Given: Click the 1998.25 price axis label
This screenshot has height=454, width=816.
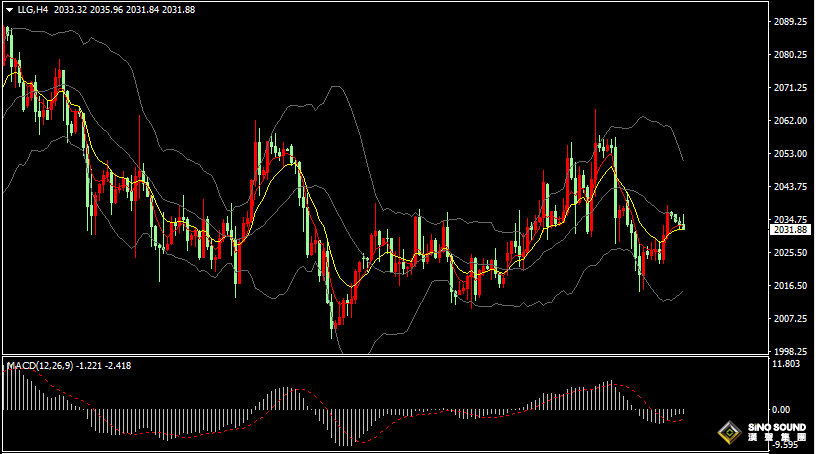Looking at the screenshot, I should coord(790,352).
